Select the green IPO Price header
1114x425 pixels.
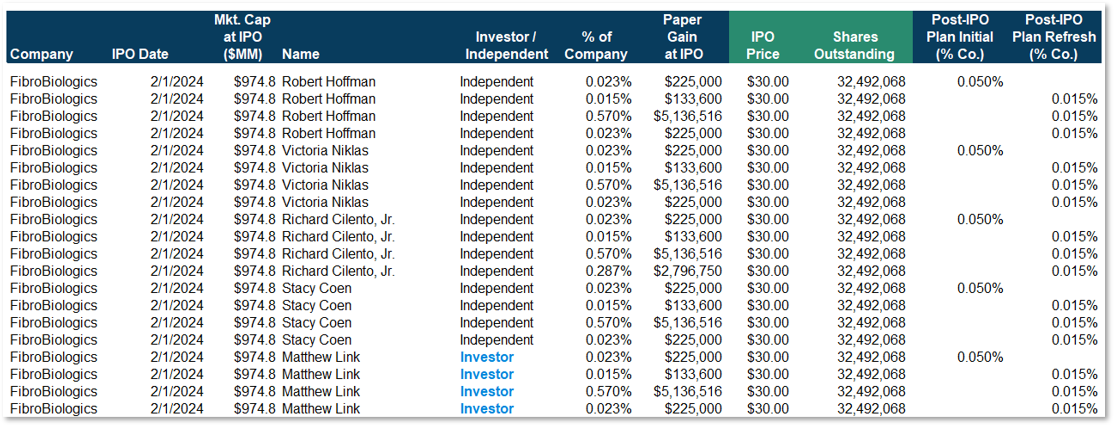coord(762,46)
